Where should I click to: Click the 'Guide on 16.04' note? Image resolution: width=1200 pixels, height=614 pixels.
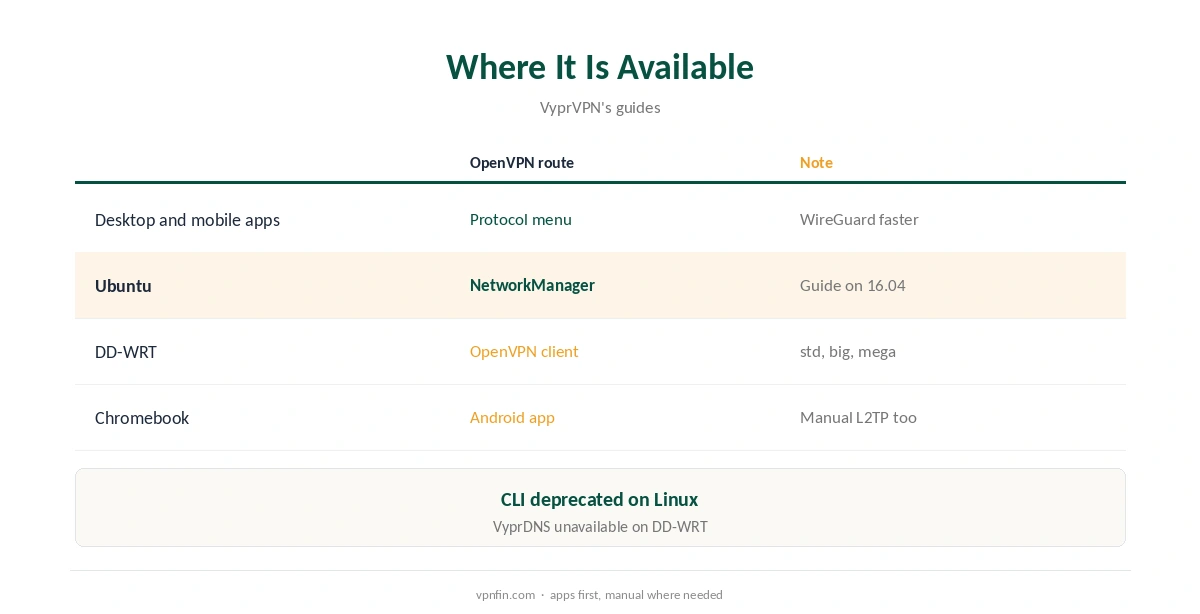tap(853, 285)
